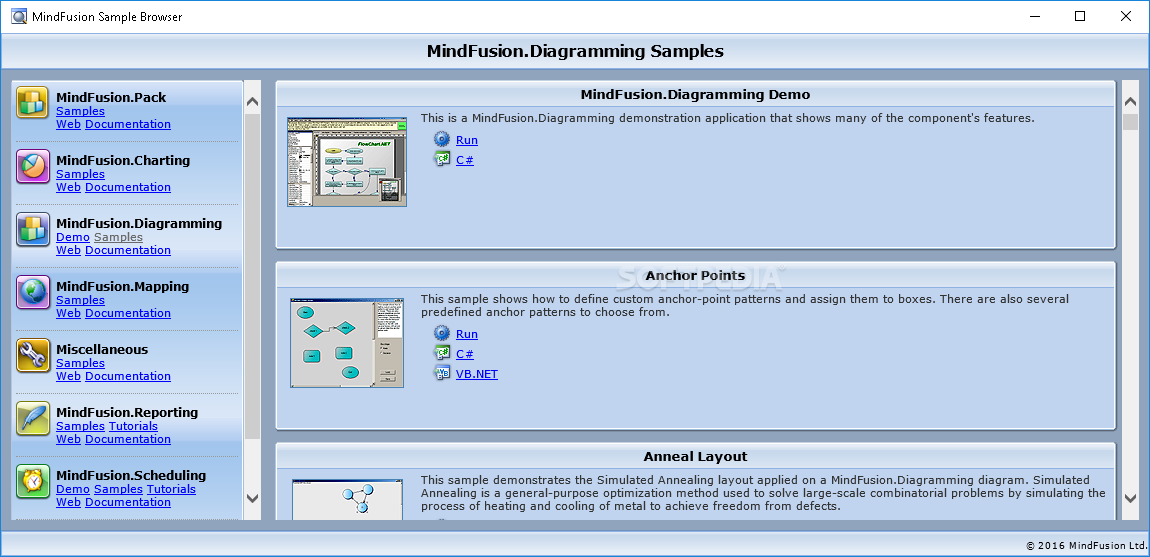Run the MindFusion.Diagramming Demo
The image size is (1150, 557).
[x=466, y=139]
